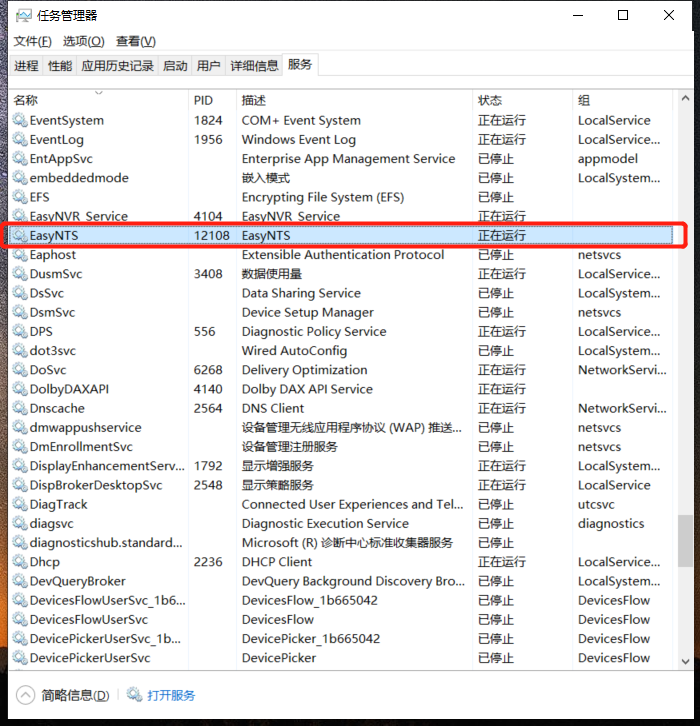700x726 pixels.
Task: Click the Task Manager title bar icon
Action: (24, 16)
